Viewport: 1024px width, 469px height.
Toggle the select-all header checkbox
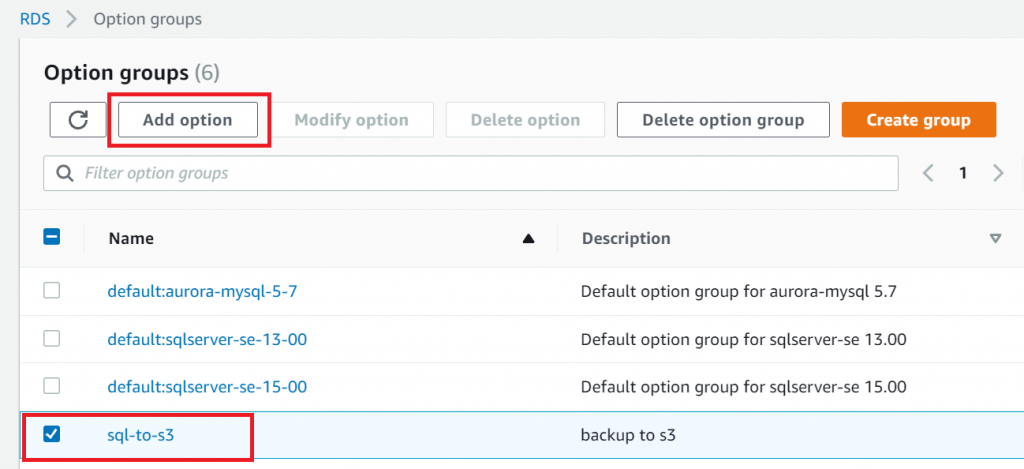(x=52, y=238)
